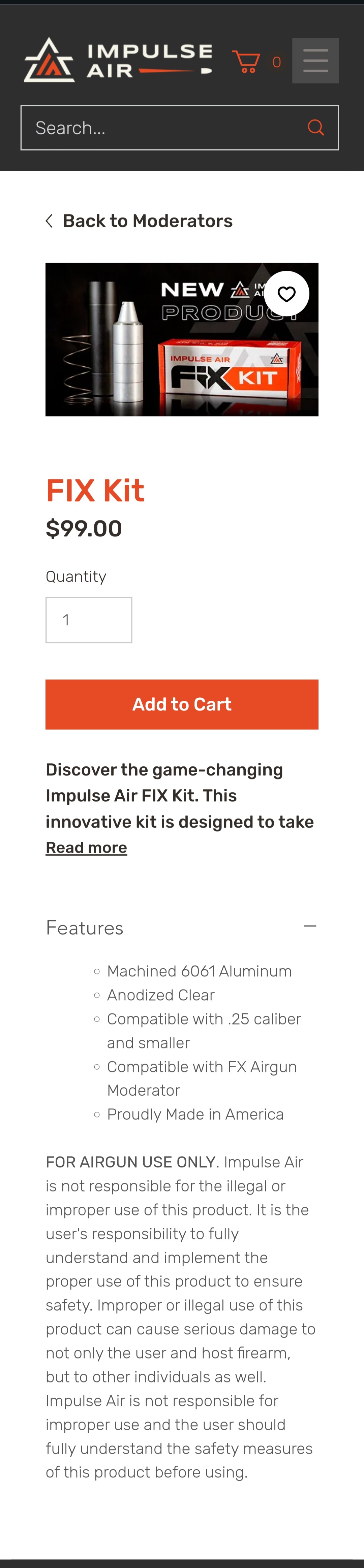Click the Quantity label
This screenshot has width=364, height=1568.
click(76, 576)
